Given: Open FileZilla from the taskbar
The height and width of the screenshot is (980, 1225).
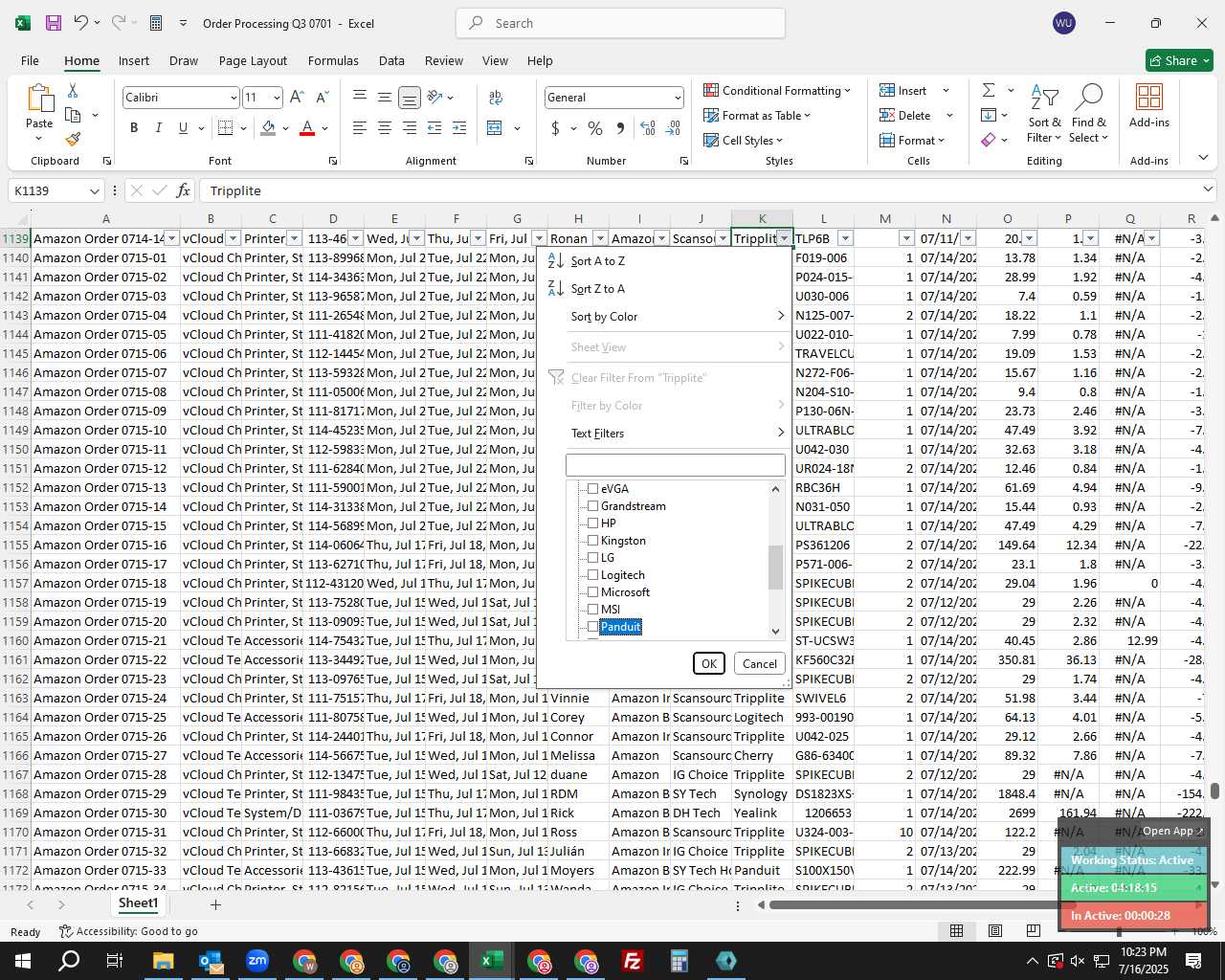Looking at the screenshot, I should click(633, 960).
